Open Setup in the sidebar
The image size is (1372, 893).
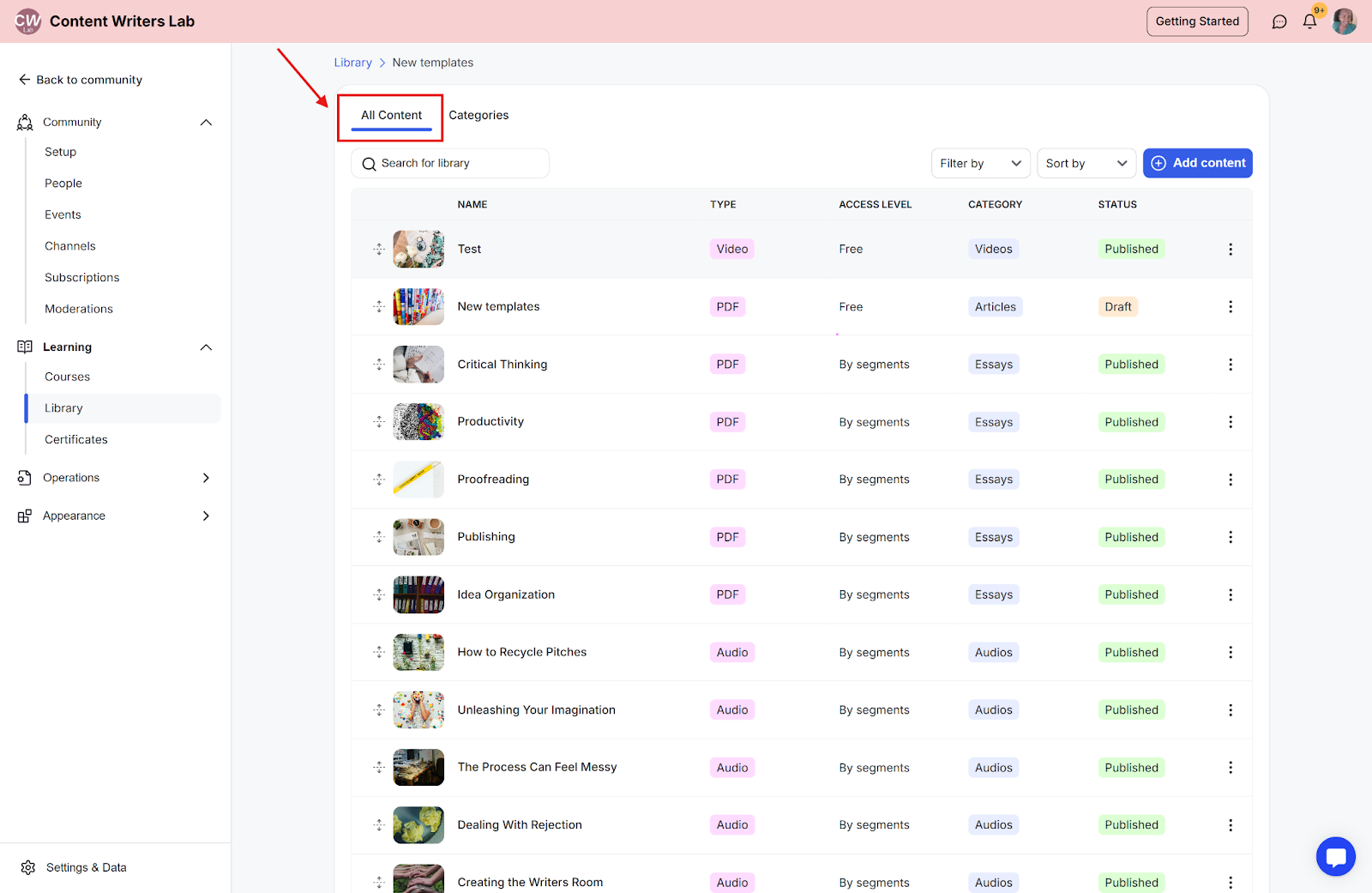(61, 153)
